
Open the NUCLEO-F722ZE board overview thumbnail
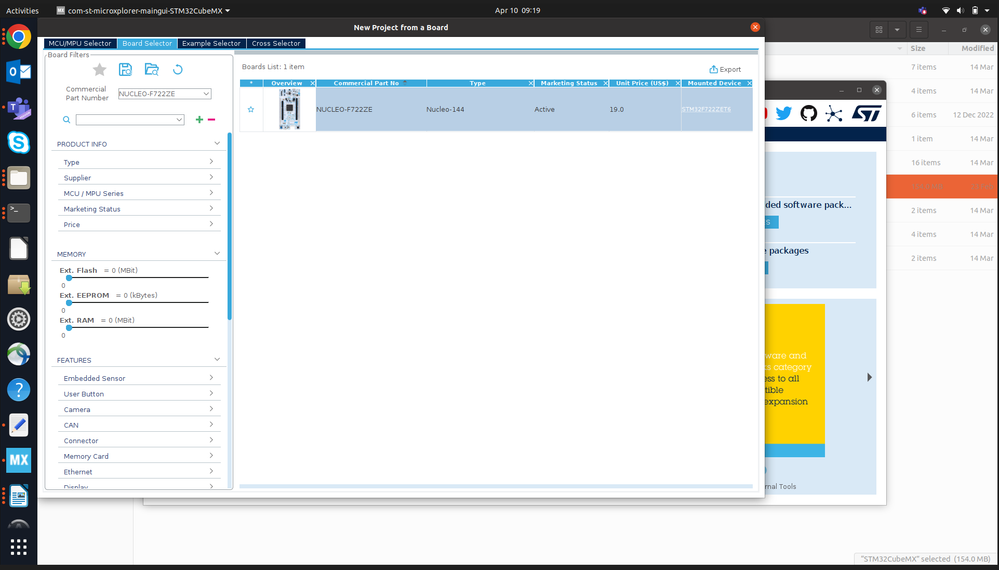(289, 110)
